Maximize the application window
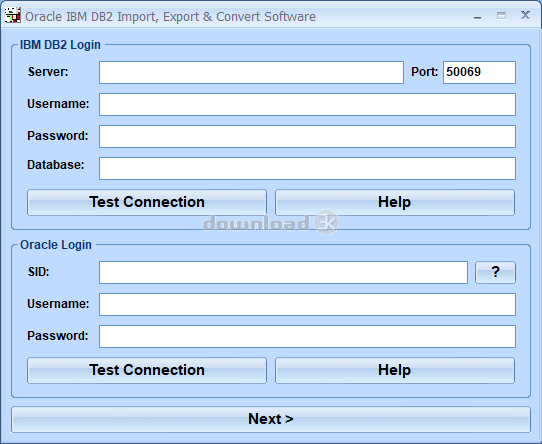This screenshot has height=444, width=542. click(501, 16)
